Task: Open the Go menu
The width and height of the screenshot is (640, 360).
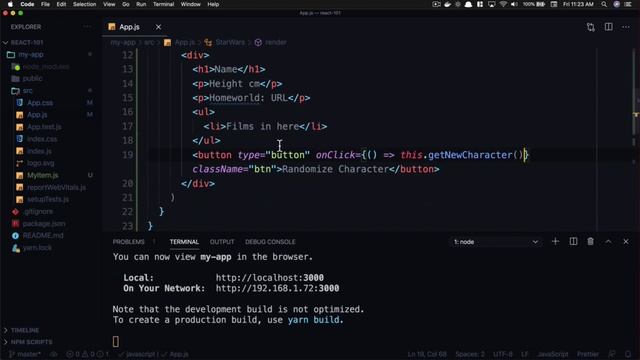Action: pos(126,4)
